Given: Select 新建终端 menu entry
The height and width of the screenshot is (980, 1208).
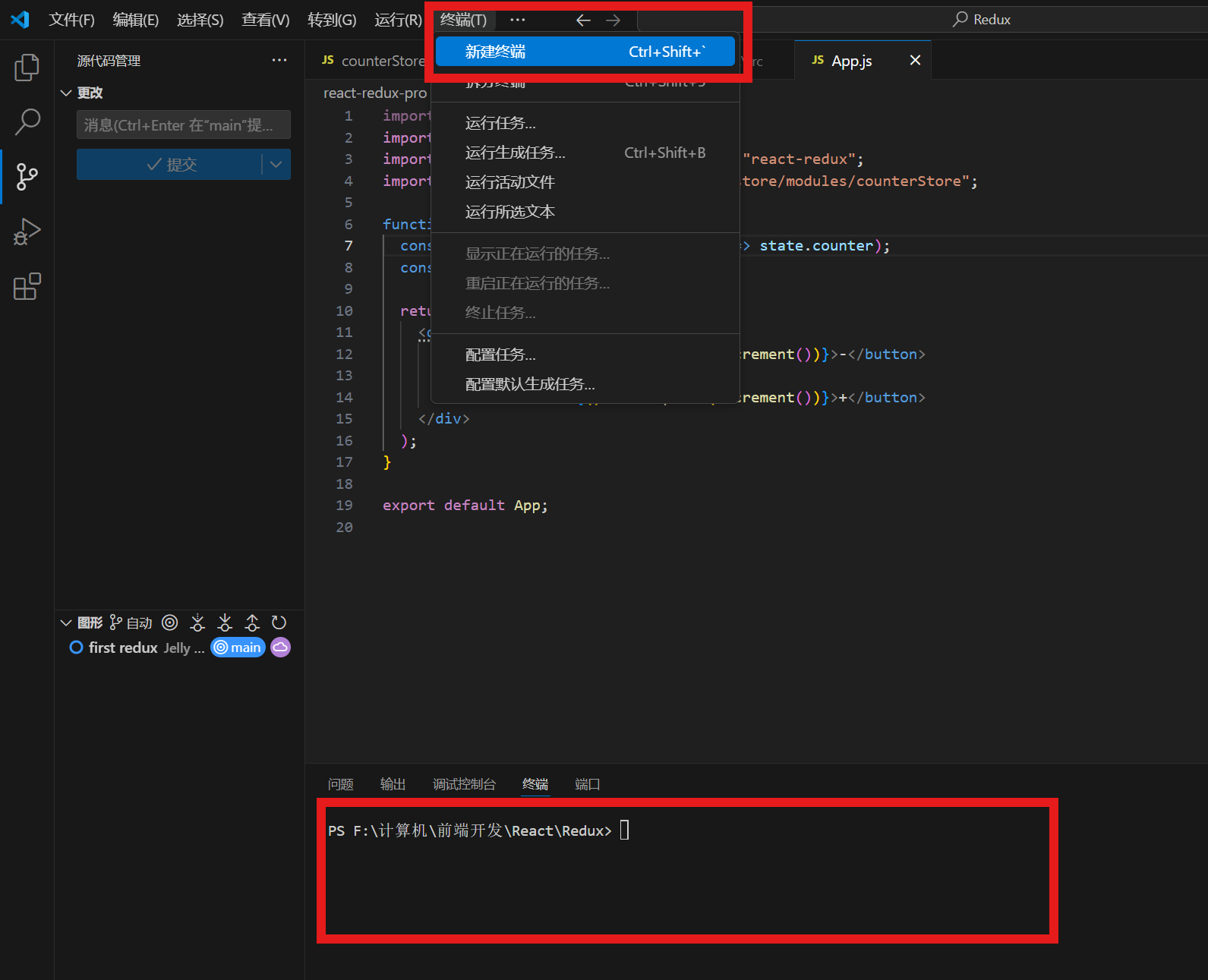Looking at the screenshot, I should (585, 52).
